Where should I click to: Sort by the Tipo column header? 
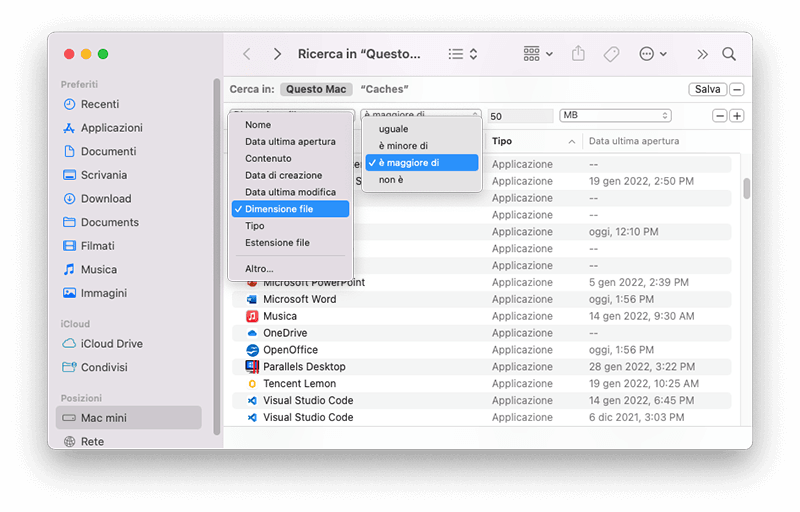click(532, 141)
